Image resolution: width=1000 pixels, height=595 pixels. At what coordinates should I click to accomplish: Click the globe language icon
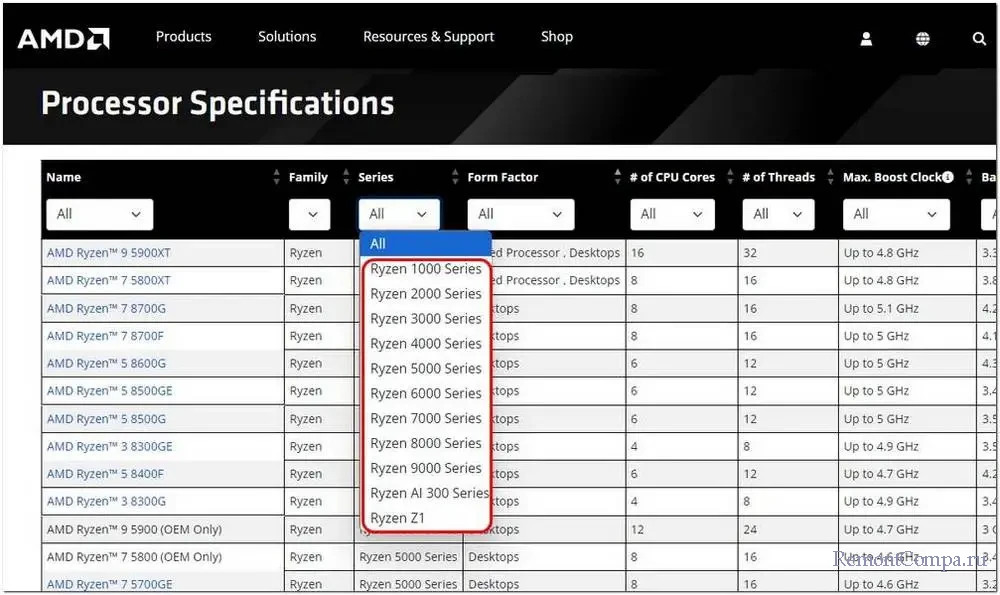tap(922, 39)
